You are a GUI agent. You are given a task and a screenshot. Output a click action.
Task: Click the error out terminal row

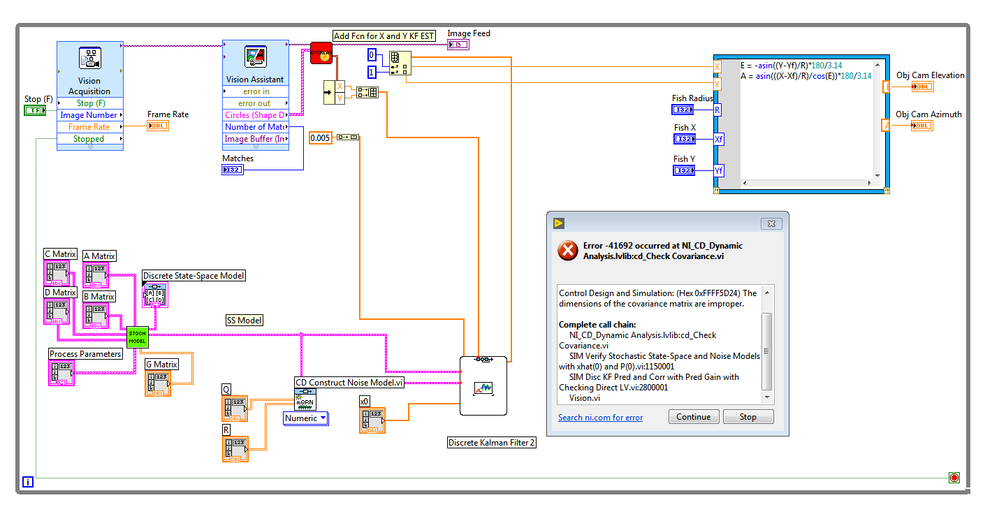coord(255,103)
